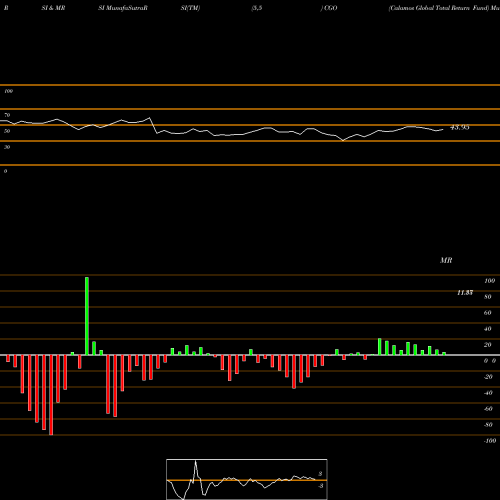
Task: Open the mini overview chart thumbnail
Action: click(247, 479)
